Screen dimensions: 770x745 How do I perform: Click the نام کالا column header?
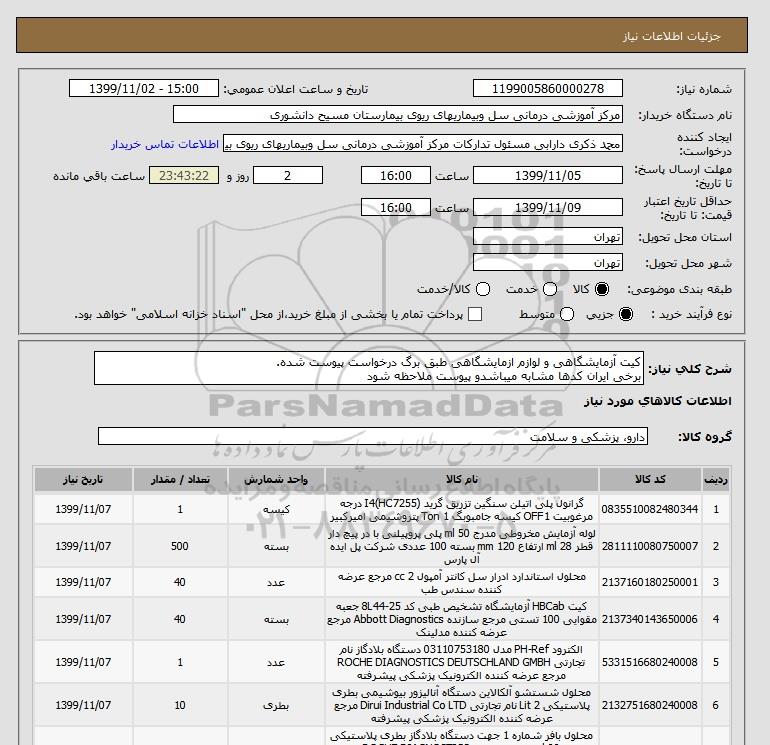pyautogui.click(x=462, y=479)
